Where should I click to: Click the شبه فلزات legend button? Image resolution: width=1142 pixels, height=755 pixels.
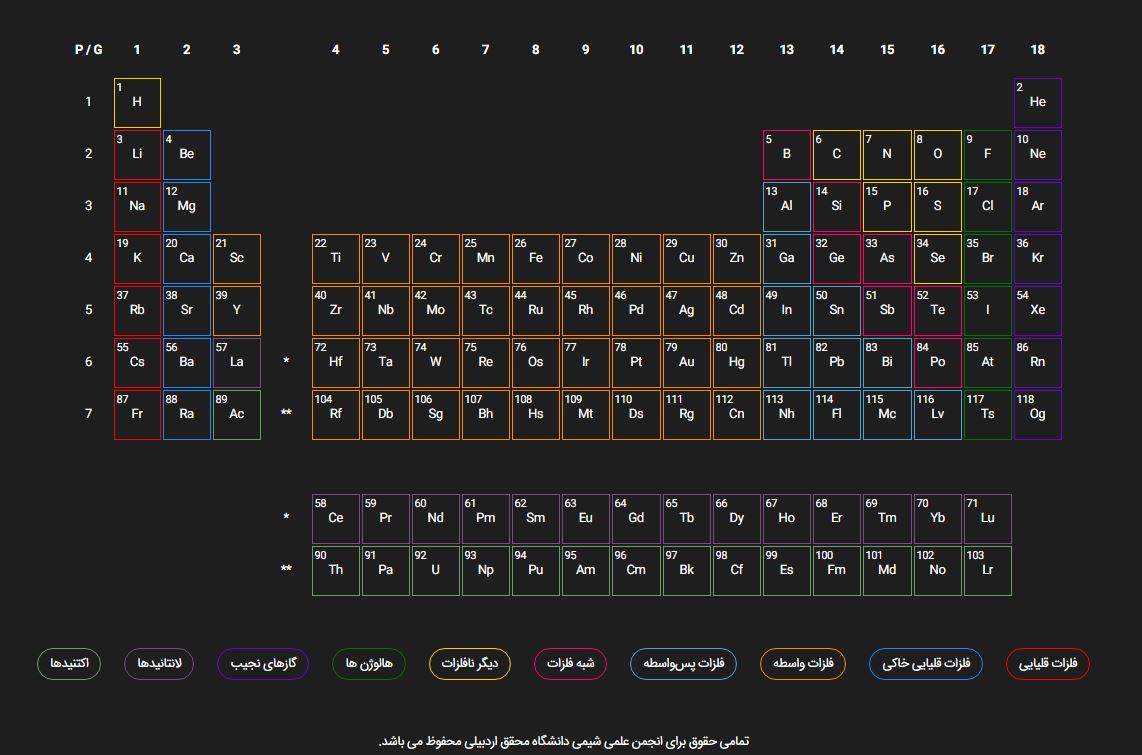(570, 663)
